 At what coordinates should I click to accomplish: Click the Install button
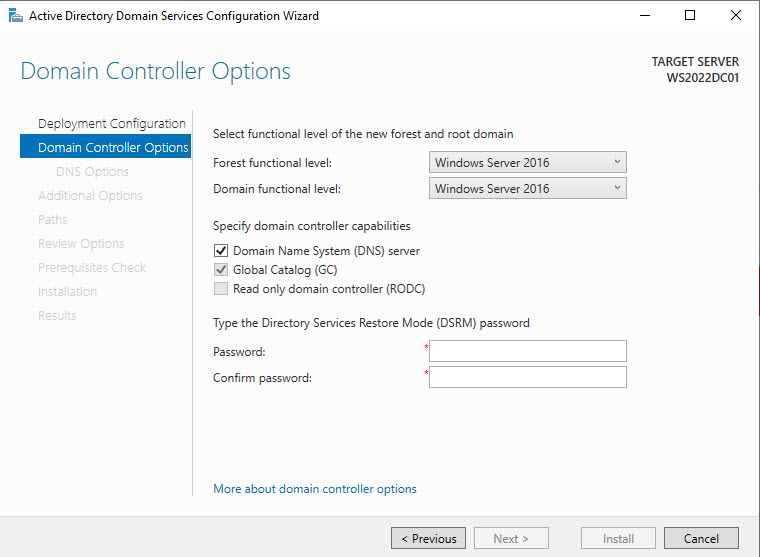[x=618, y=539]
